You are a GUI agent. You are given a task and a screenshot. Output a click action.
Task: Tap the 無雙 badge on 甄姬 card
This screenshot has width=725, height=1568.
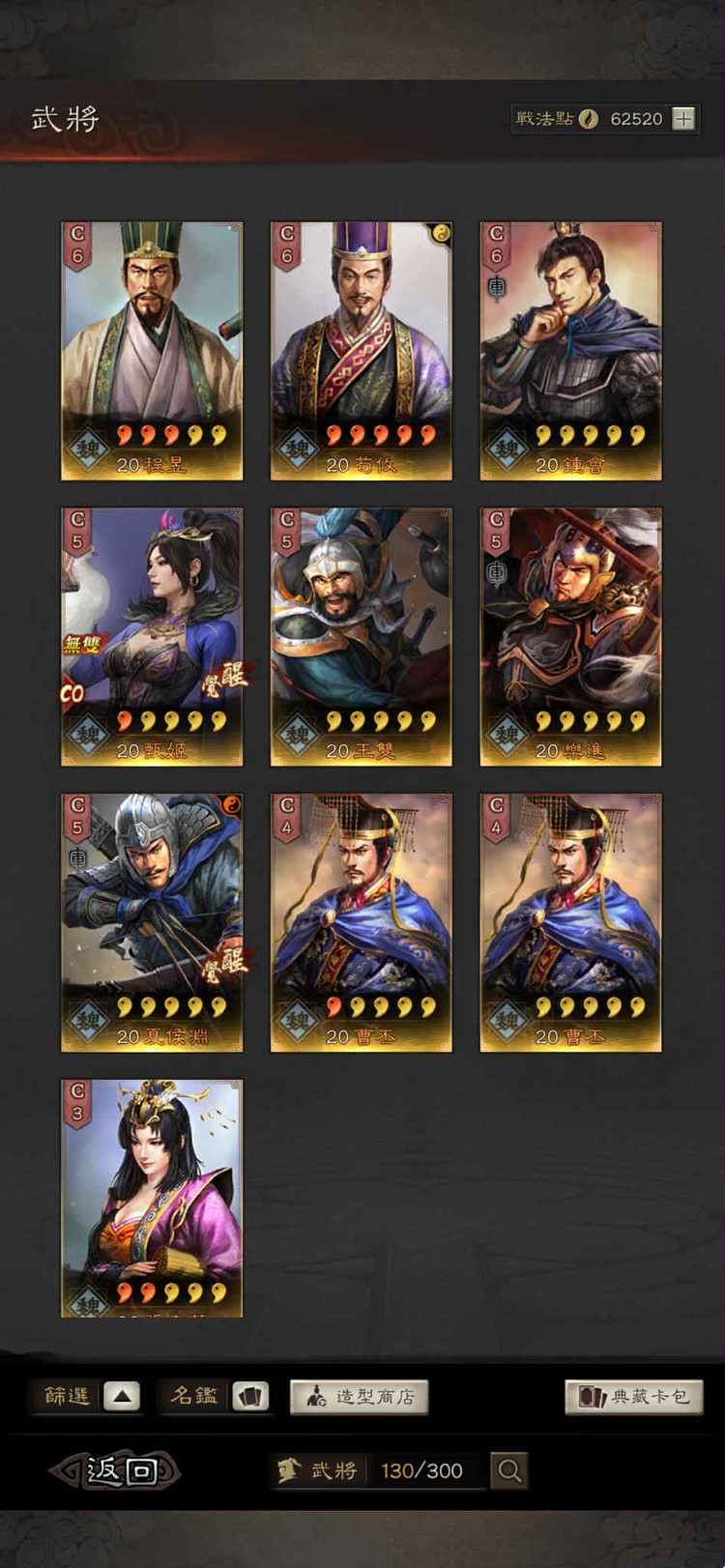83,644
